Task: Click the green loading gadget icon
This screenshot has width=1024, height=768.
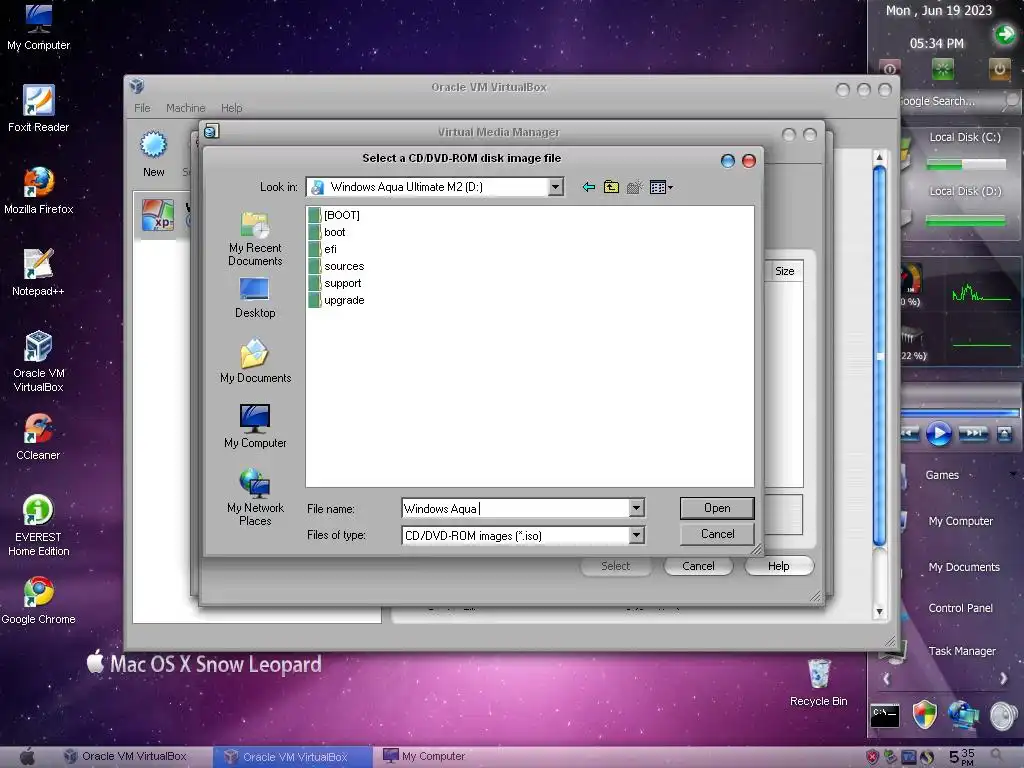Action: pos(942,69)
